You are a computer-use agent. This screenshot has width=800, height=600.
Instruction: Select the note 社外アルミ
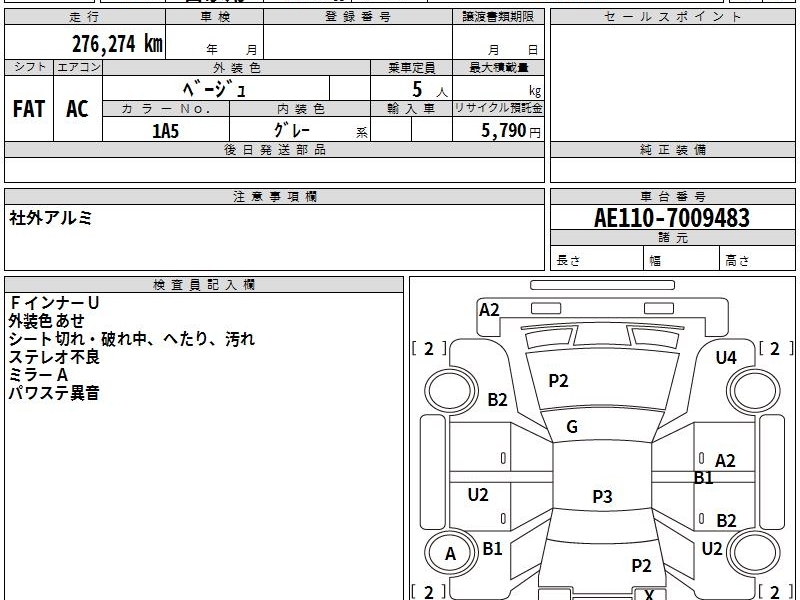pos(50,218)
